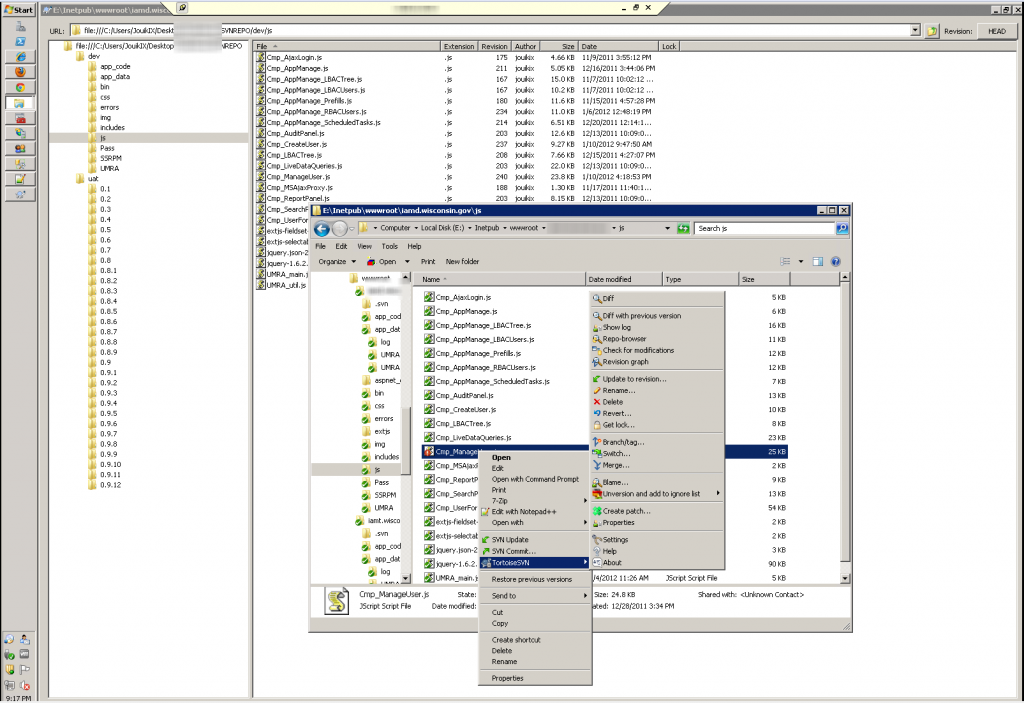Select app_data folder in repo browser tree
1024x703 pixels.
point(115,76)
